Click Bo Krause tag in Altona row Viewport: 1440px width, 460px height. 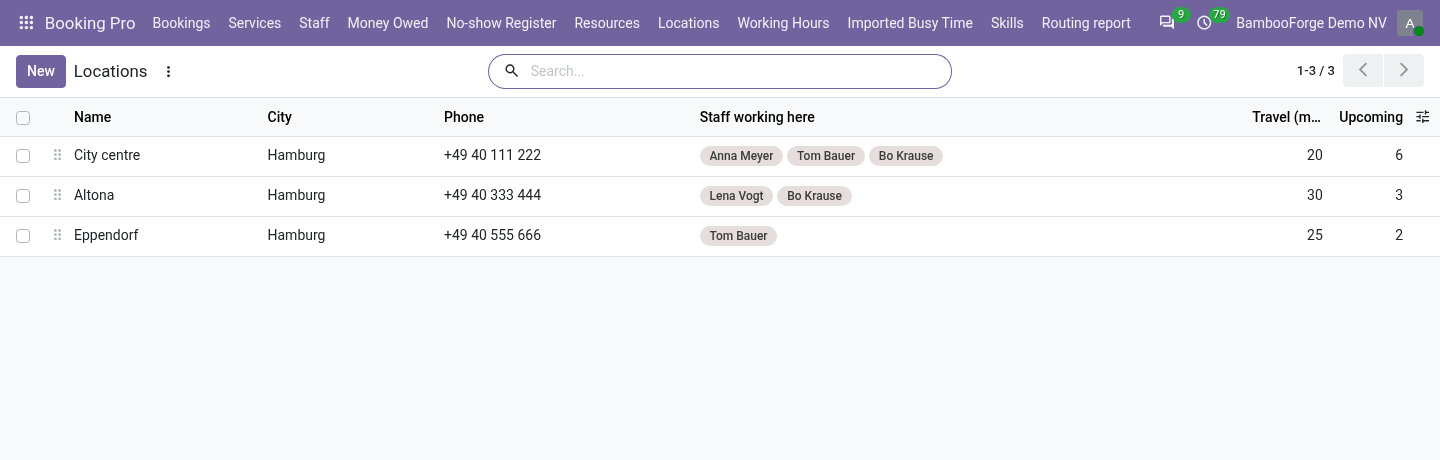[x=814, y=196]
